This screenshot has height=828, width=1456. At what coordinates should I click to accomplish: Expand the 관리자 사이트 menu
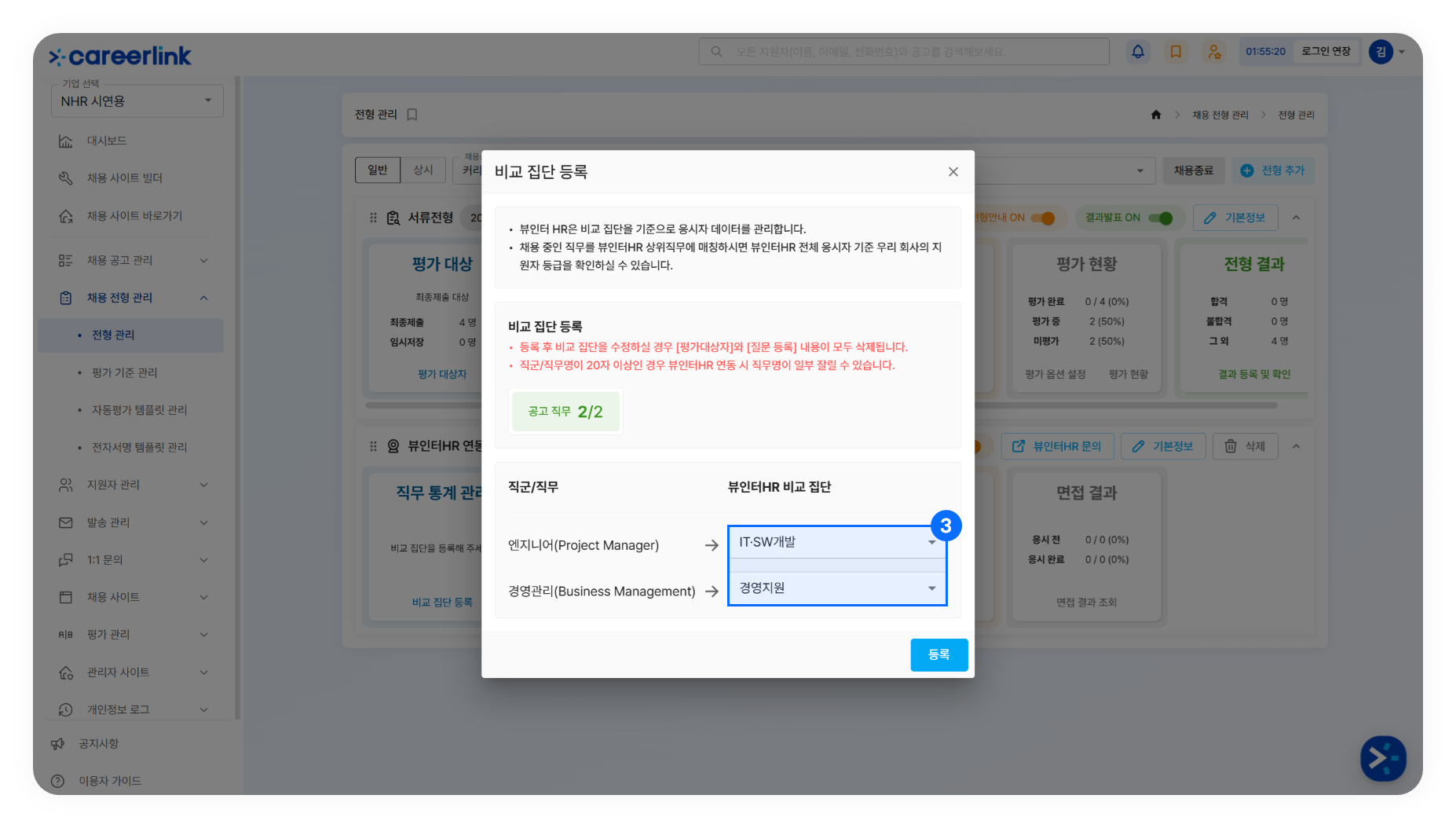click(204, 672)
